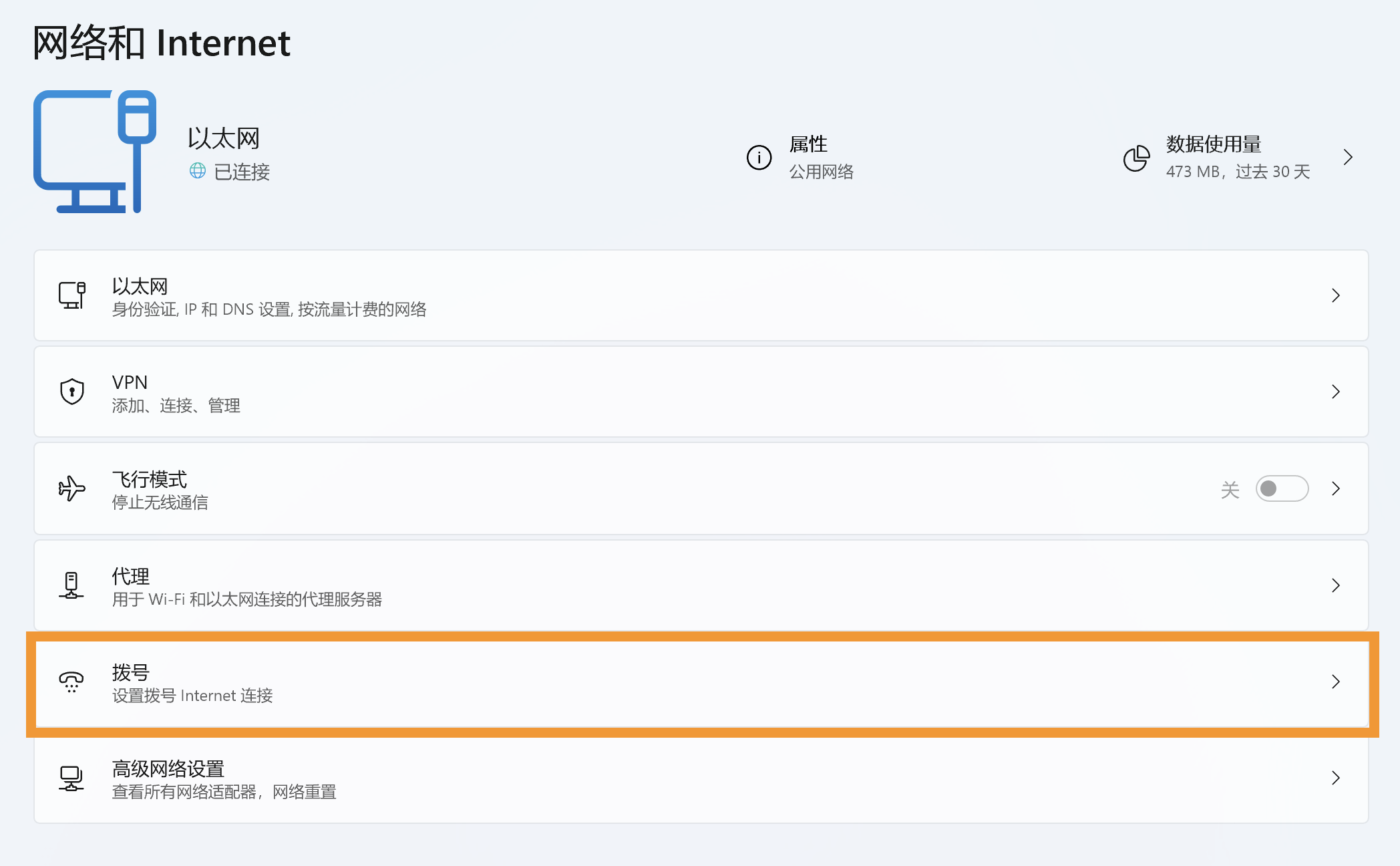This screenshot has width=1400, height=866.
Task: Click the globe icon next to 已连接
Action: point(198,171)
